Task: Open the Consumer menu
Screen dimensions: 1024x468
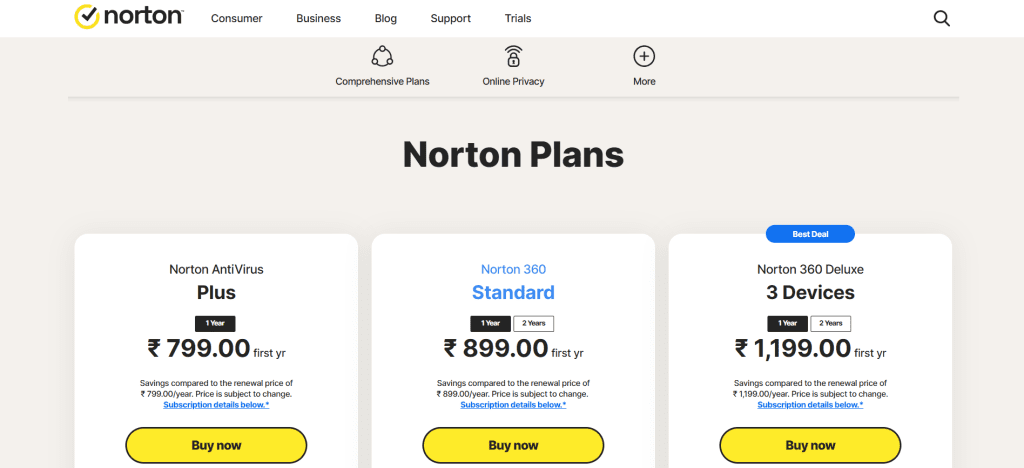Action: click(236, 18)
